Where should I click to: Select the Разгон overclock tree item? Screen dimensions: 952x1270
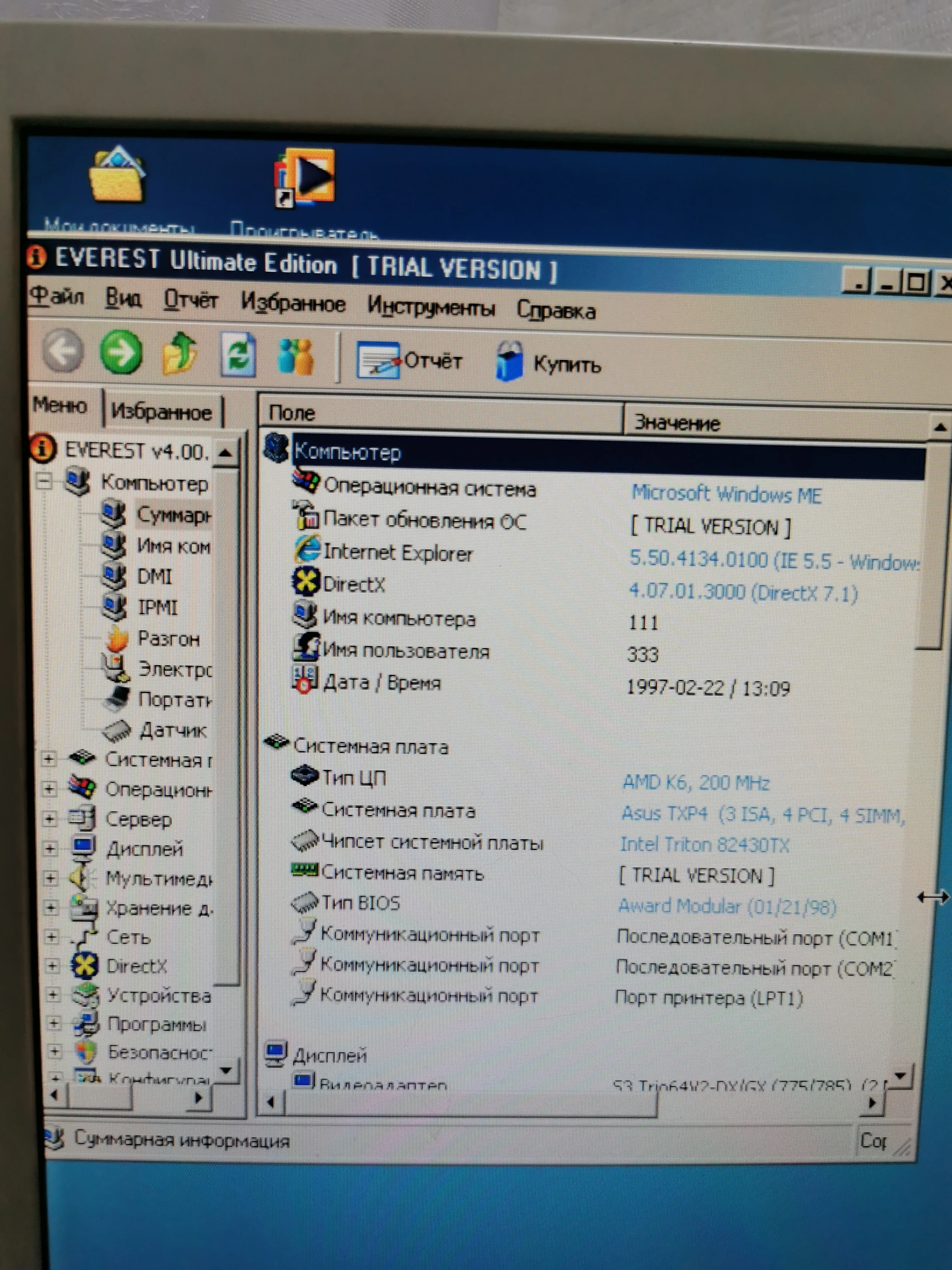pyautogui.click(x=169, y=638)
